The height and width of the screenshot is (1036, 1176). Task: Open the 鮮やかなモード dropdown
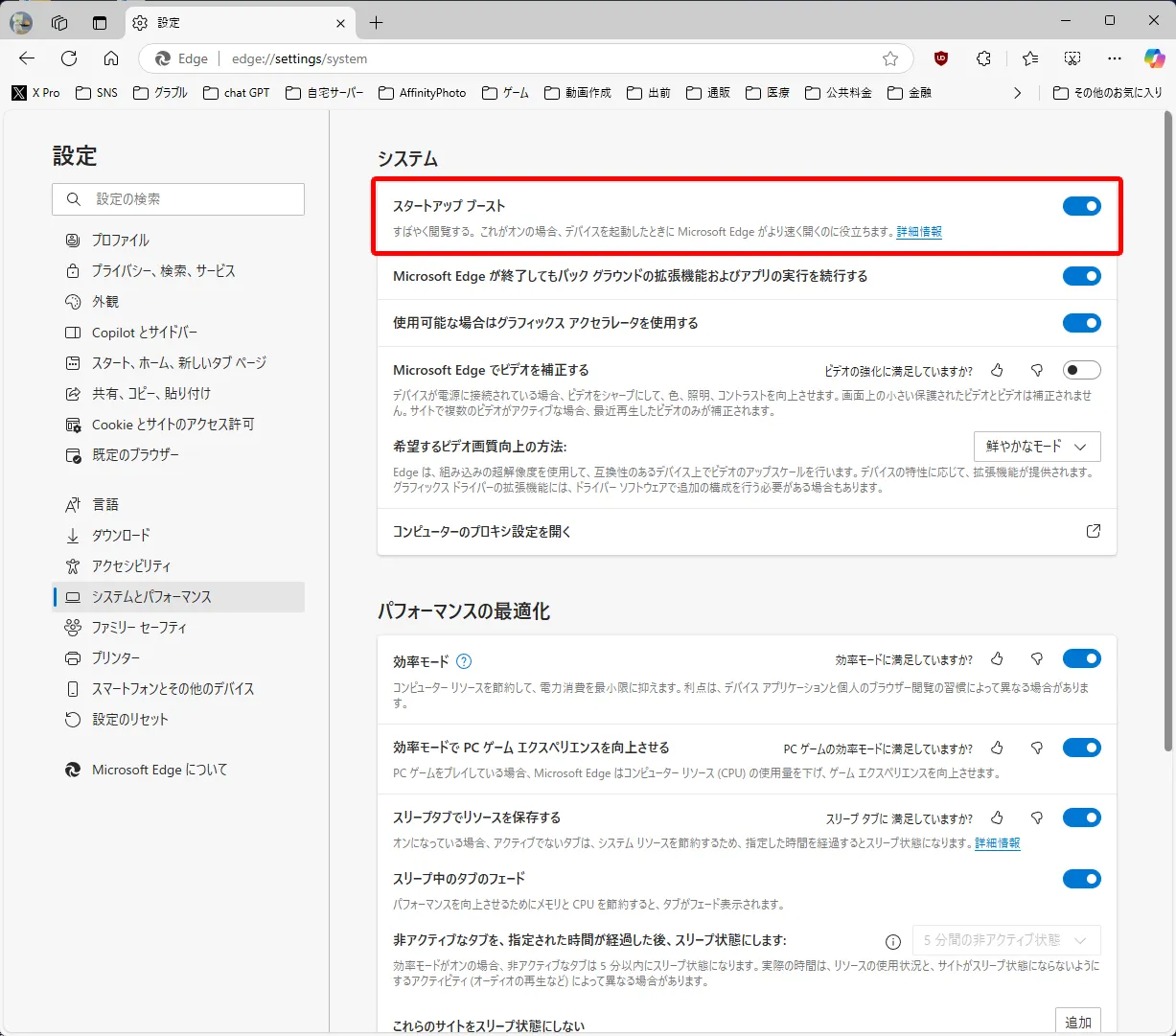coord(1037,447)
